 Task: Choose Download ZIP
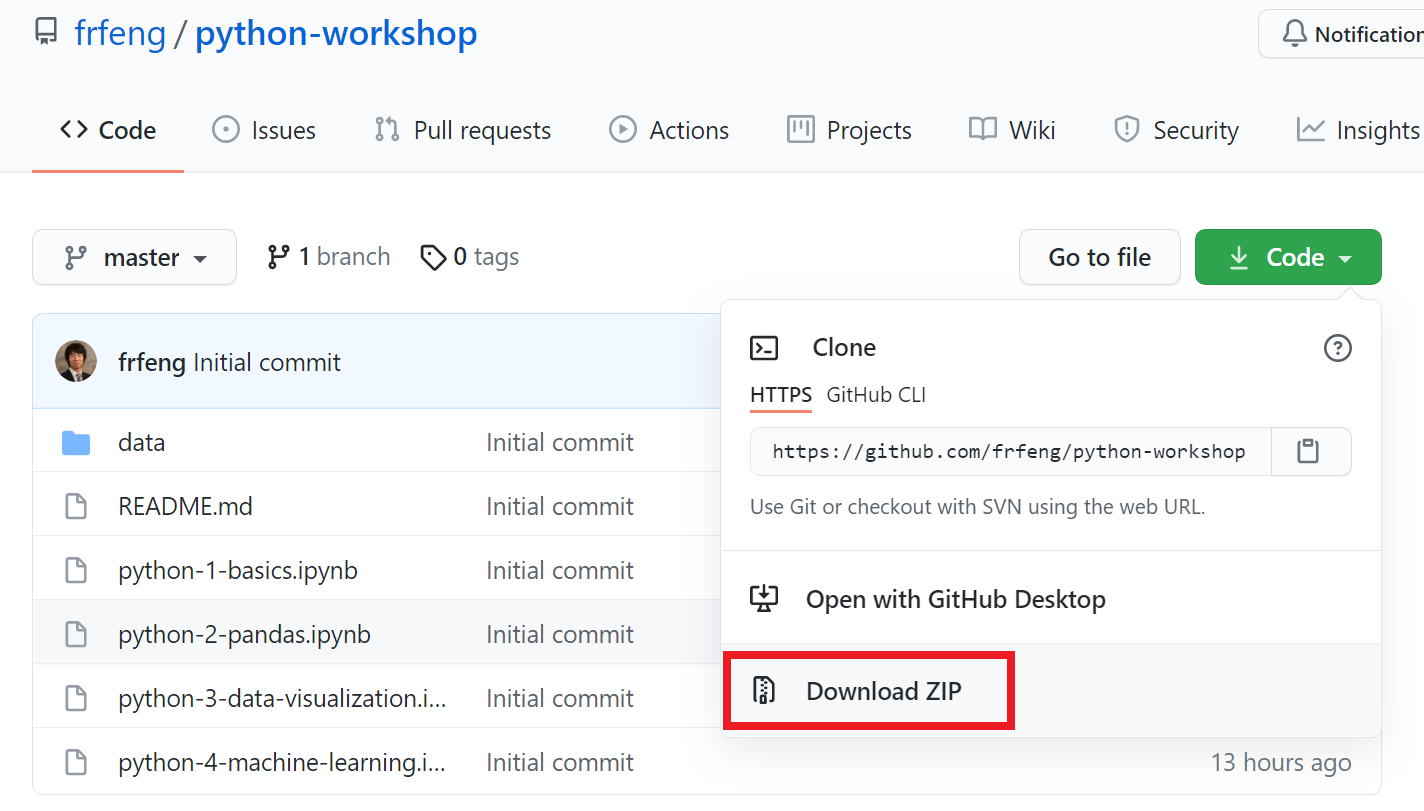pyautogui.click(x=1051, y=691)
